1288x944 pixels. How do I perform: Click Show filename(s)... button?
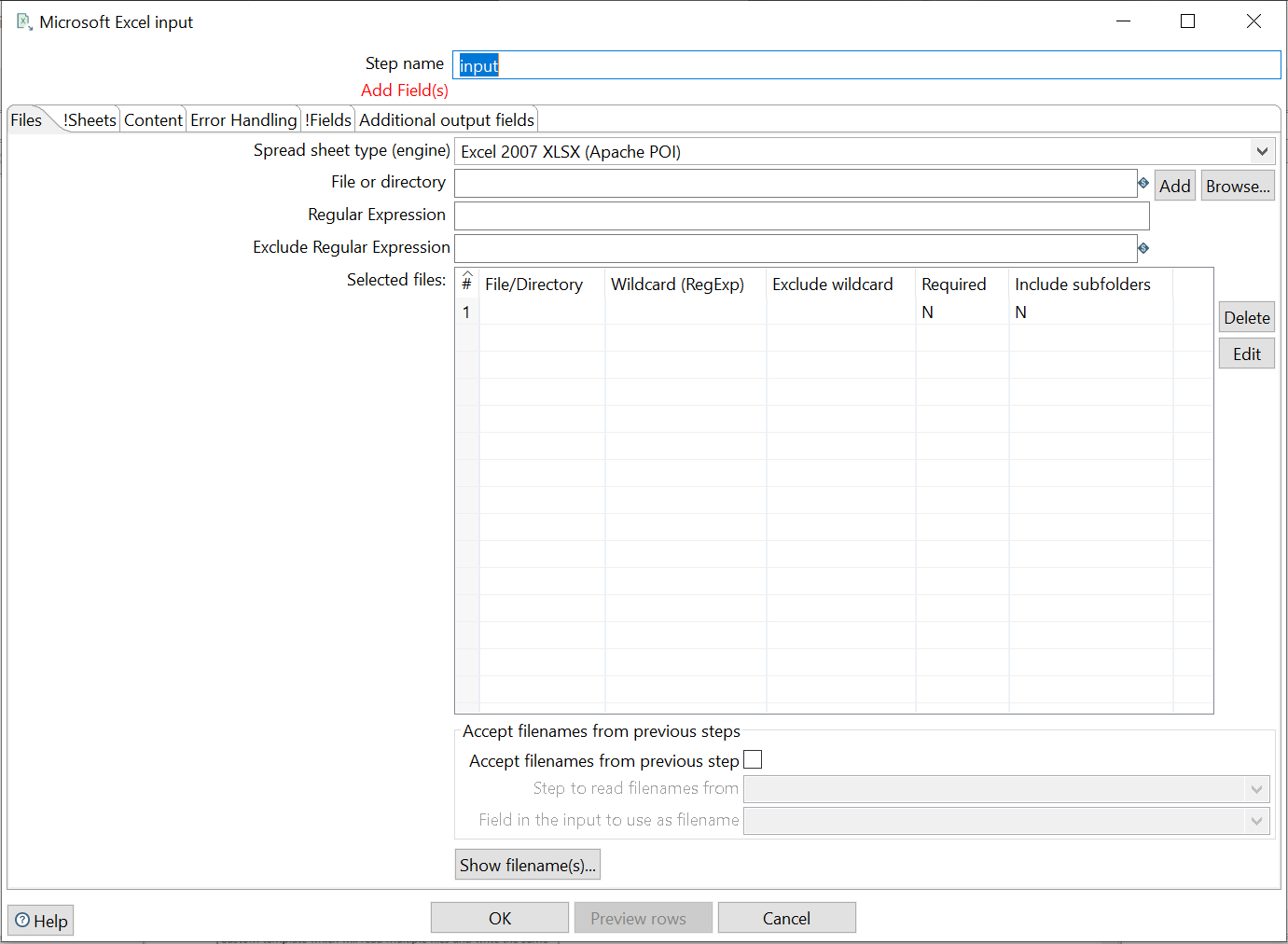(x=528, y=865)
